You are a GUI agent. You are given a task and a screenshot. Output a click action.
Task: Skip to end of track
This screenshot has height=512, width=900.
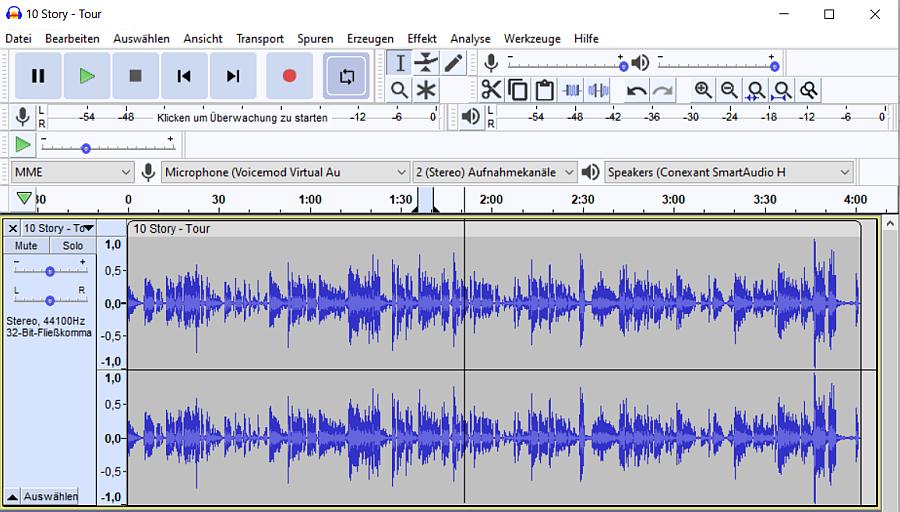[233, 76]
